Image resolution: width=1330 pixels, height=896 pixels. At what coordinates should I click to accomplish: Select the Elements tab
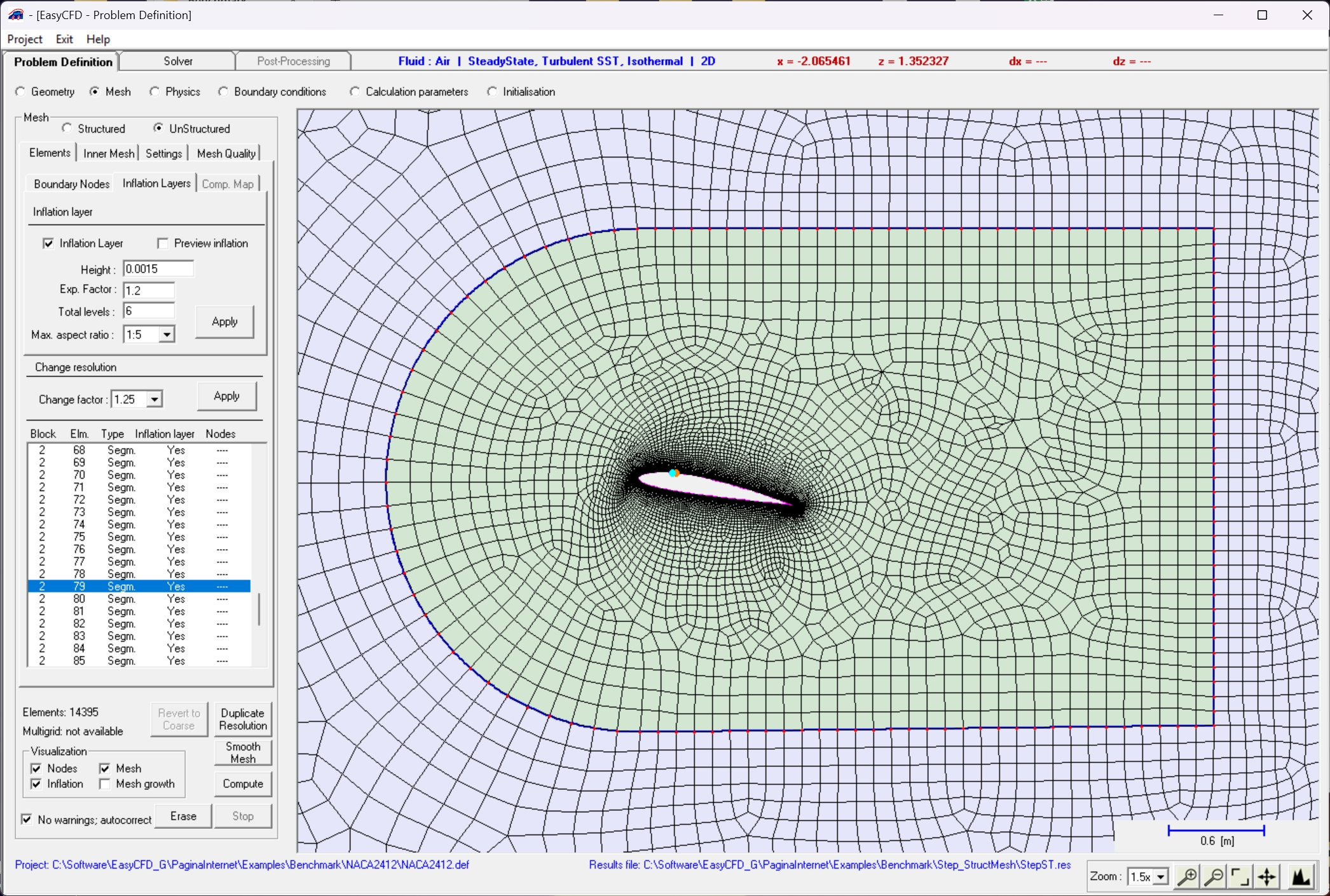tap(50, 153)
